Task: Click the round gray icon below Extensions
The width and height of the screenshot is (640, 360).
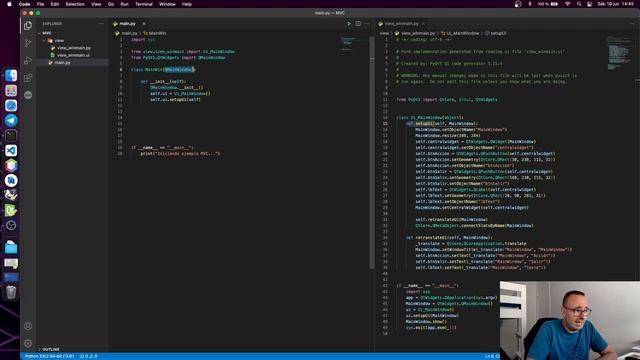Action: [28, 95]
